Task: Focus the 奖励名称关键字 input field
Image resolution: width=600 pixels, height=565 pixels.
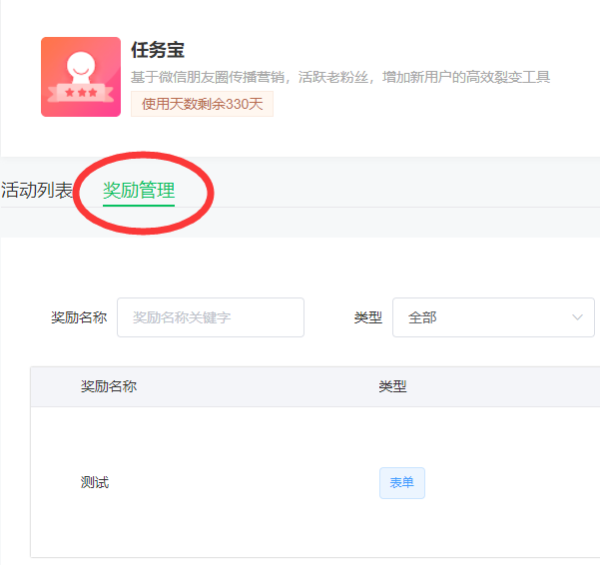Action: [x=210, y=318]
